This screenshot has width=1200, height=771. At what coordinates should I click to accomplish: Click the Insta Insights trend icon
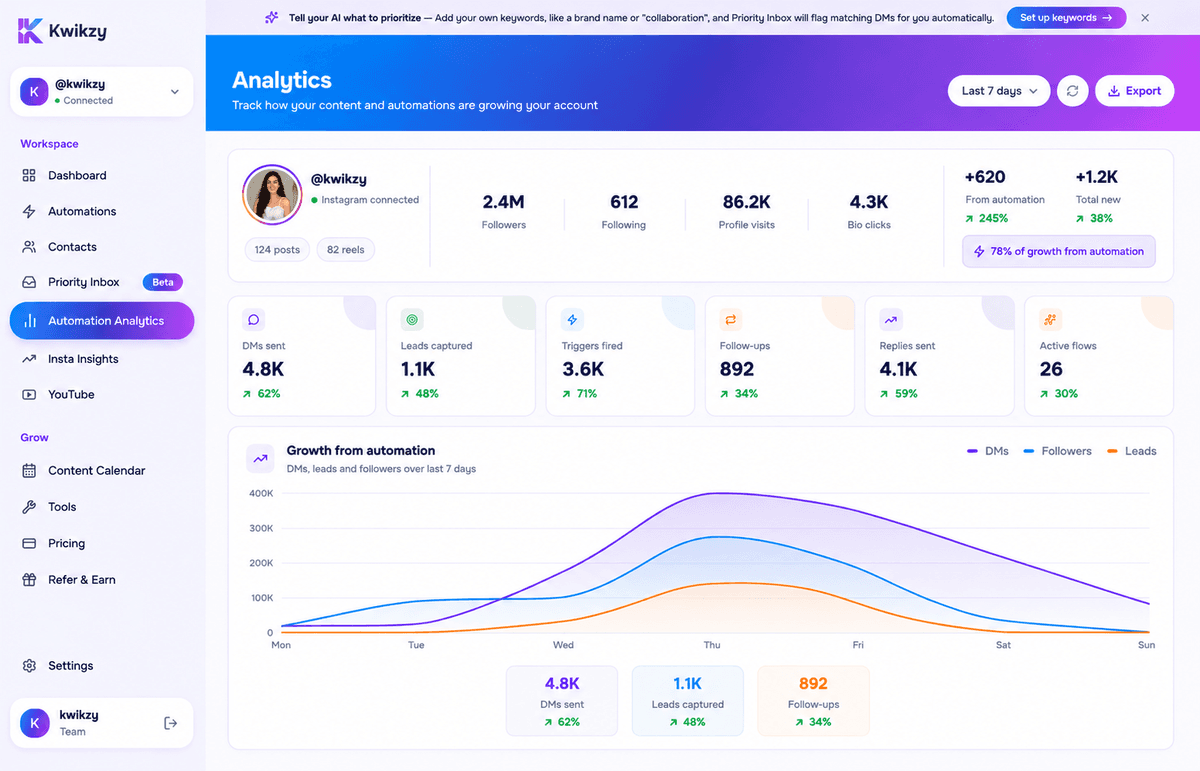[x=29, y=359]
